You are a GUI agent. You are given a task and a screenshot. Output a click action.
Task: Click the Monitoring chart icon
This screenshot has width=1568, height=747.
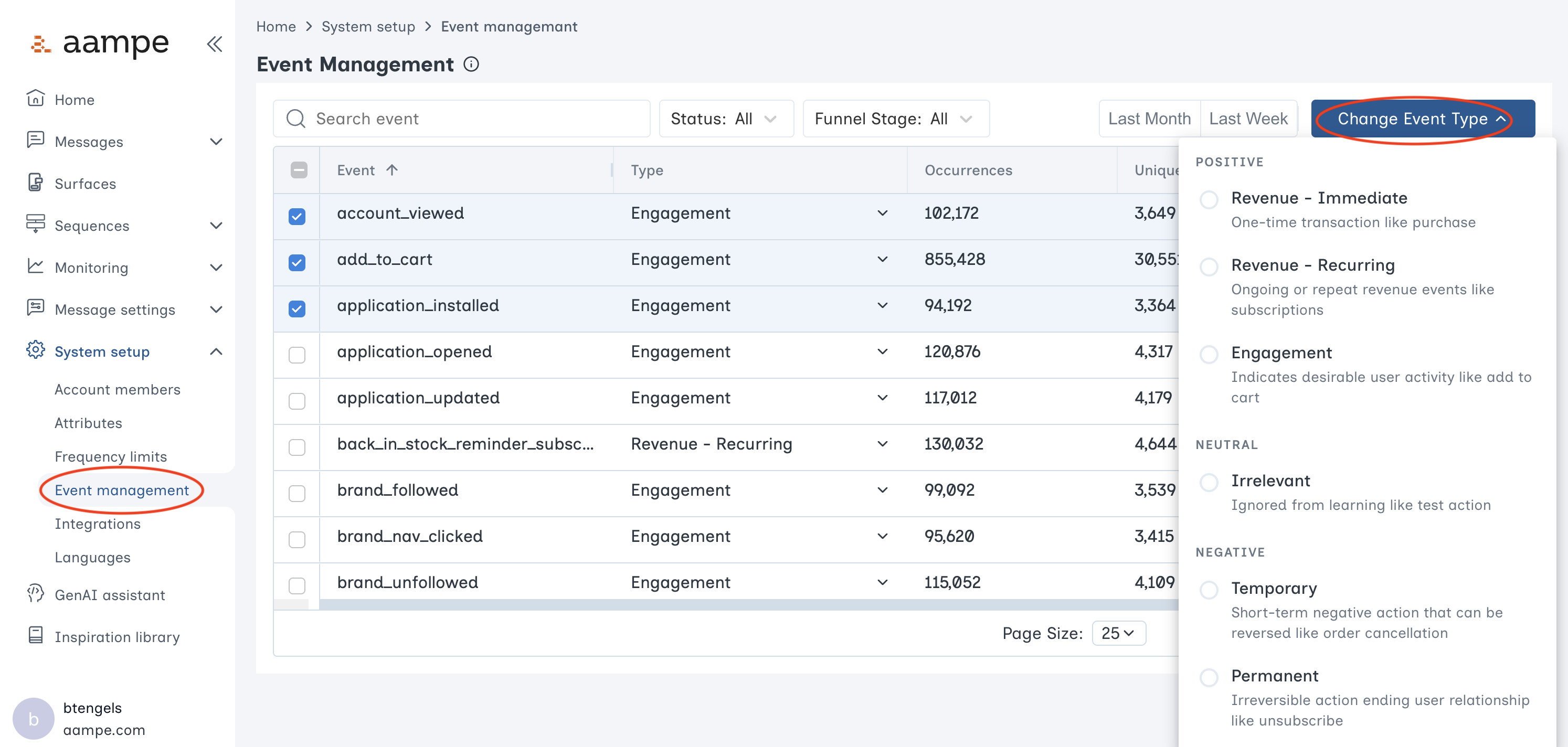point(35,266)
